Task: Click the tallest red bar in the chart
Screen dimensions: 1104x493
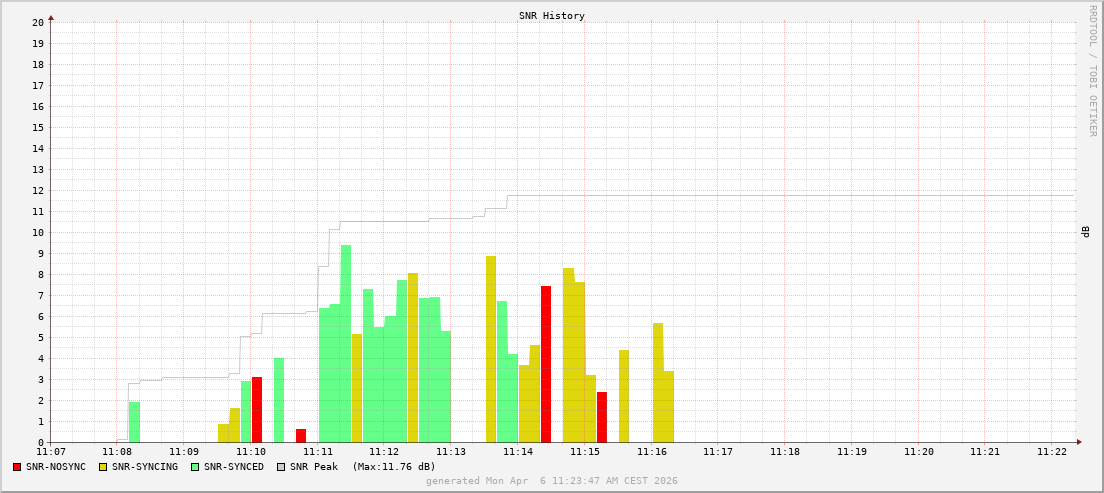Action: coord(546,364)
